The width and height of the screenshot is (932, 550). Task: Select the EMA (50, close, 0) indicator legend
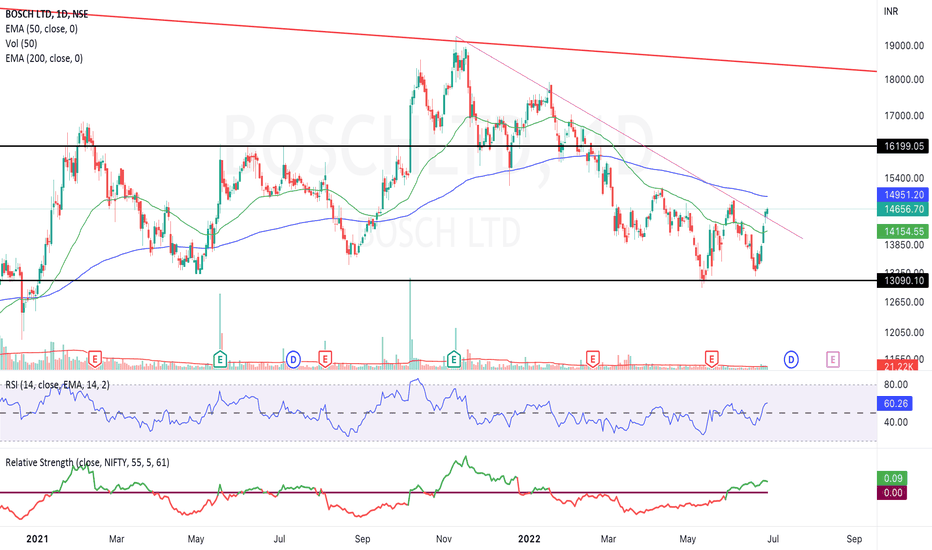(x=41, y=29)
